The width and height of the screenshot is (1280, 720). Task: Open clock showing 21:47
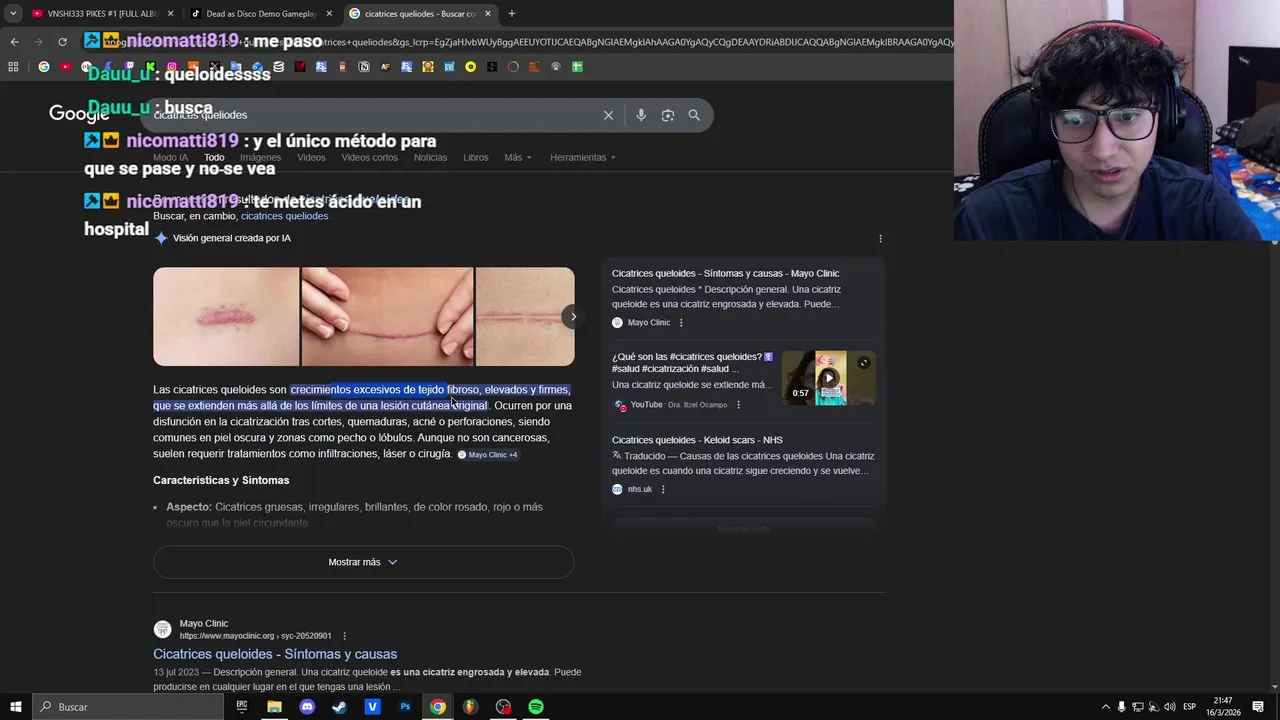[1223, 707]
